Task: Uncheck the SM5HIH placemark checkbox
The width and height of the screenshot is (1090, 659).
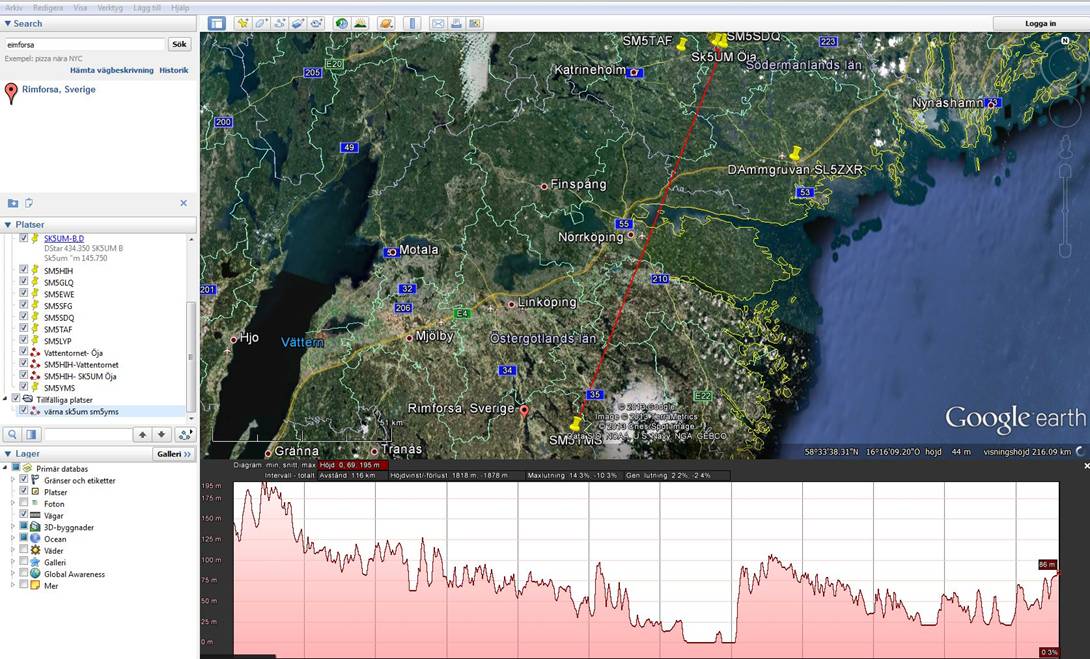Action: coord(24,270)
